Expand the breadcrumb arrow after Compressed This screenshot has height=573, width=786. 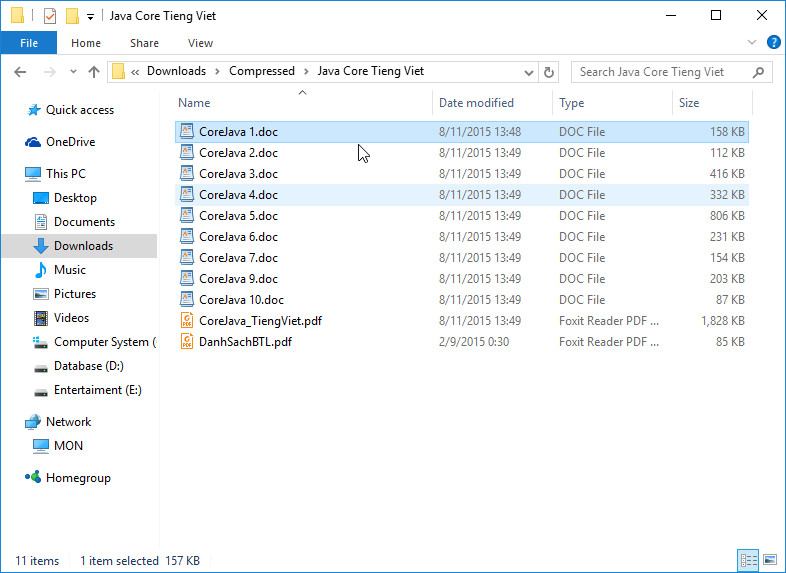(306, 72)
